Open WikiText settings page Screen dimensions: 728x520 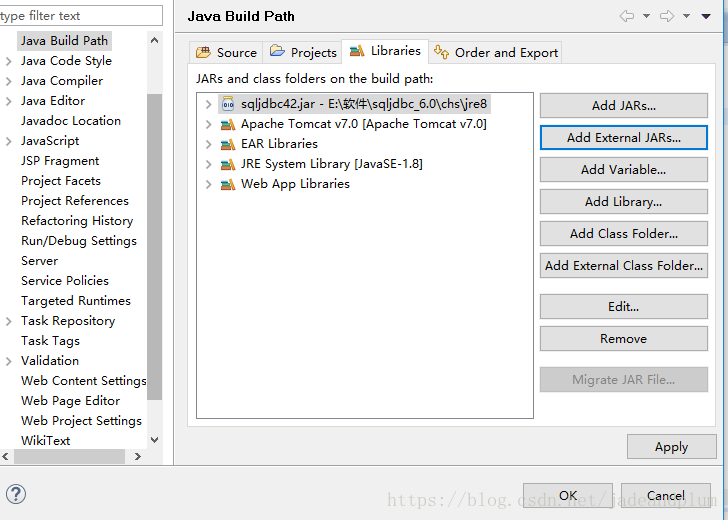pyautogui.click(x=46, y=441)
